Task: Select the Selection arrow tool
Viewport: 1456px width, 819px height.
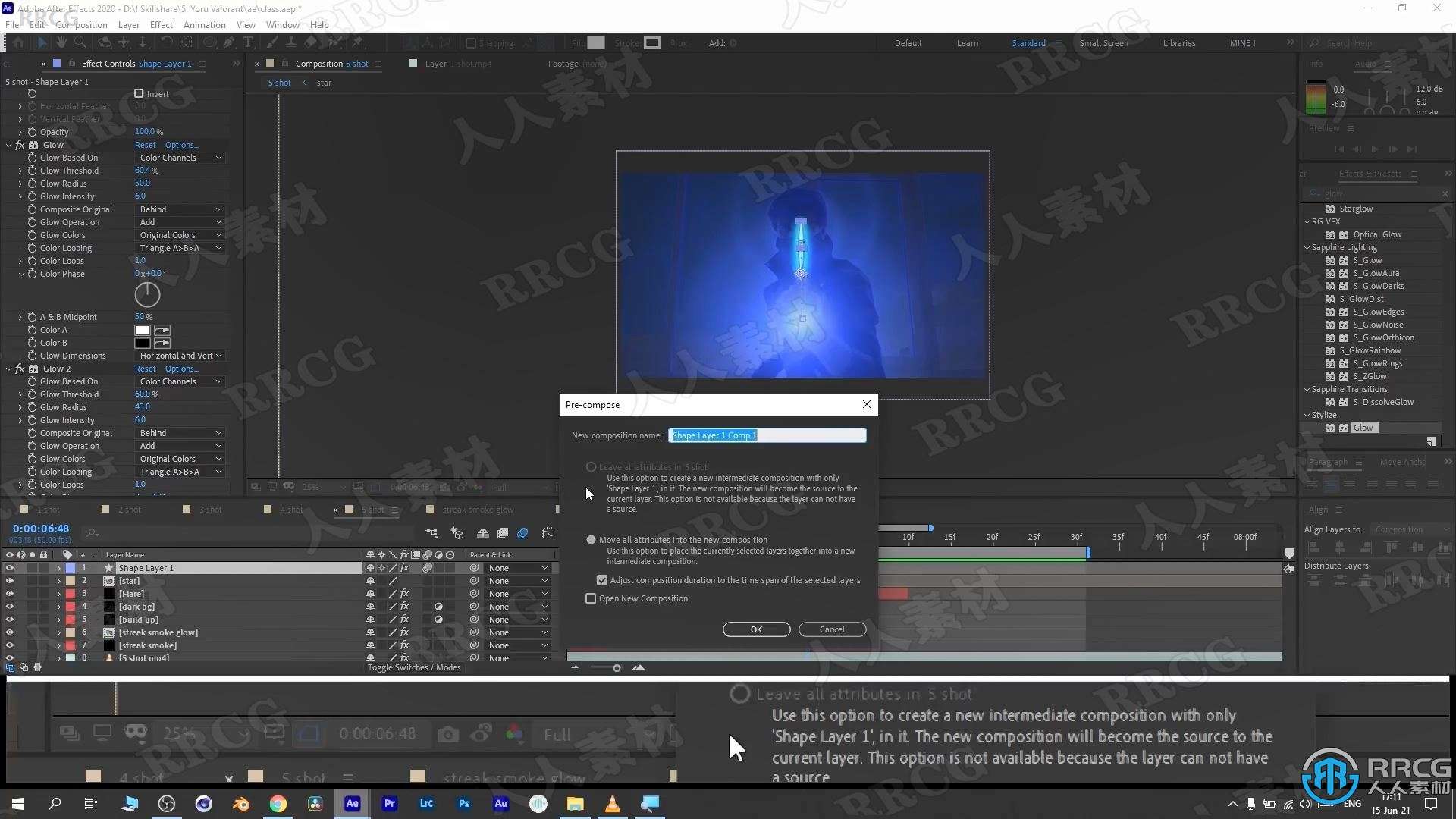Action: [x=42, y=43]
